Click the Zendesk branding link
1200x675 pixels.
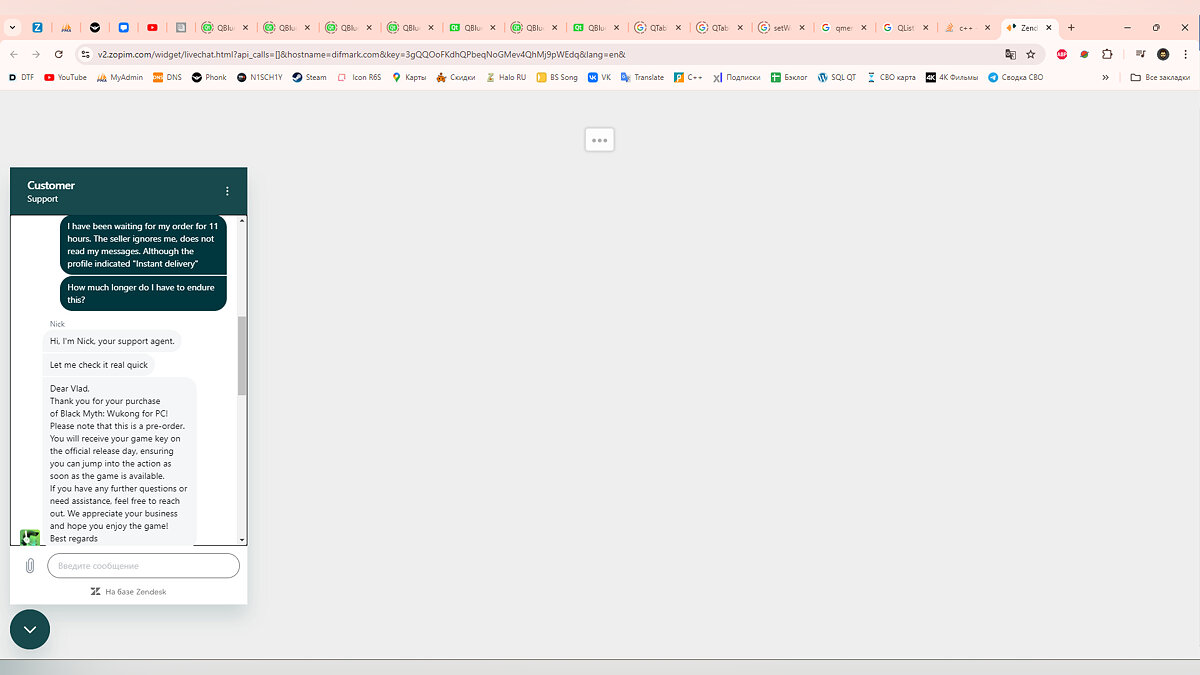129,592
